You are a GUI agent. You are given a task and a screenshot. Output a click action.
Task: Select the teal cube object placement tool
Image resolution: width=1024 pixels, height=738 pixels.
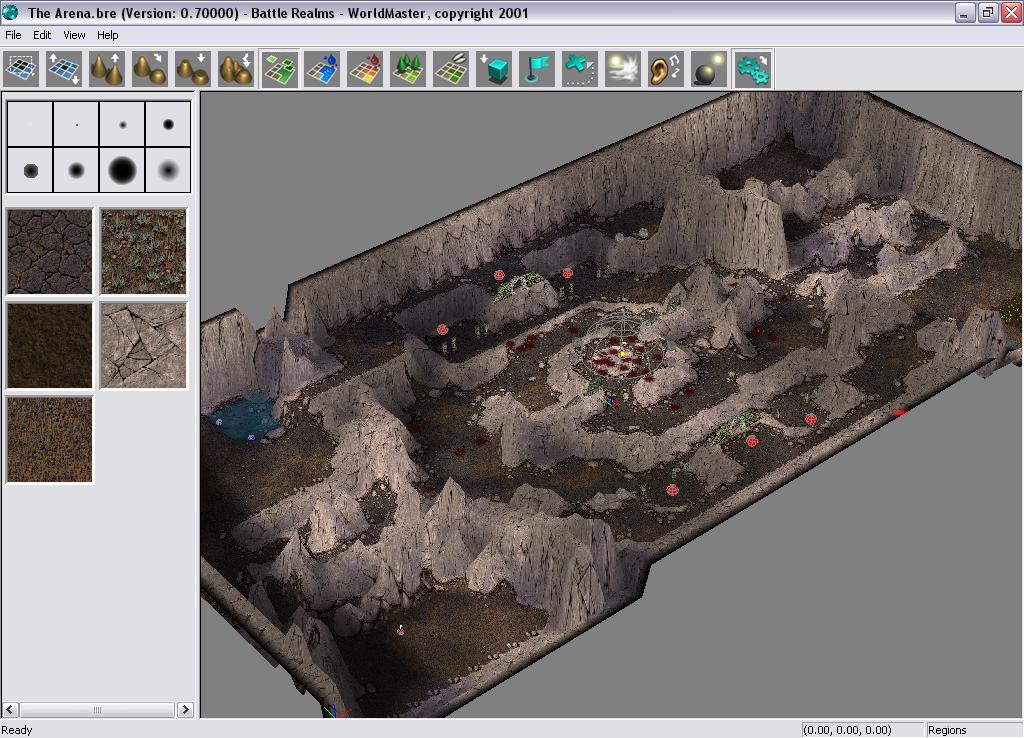click(x=494, y=69)
